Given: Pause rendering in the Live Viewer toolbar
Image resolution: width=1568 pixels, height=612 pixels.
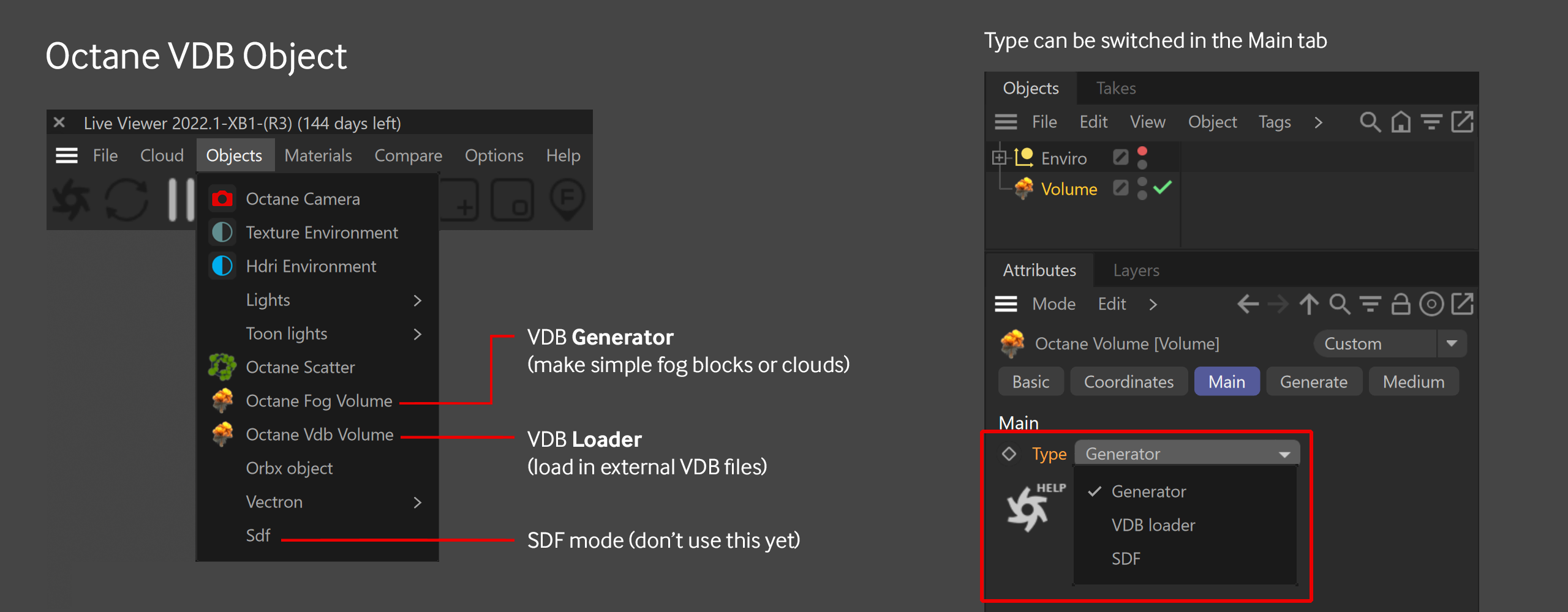Looking at the screenshot, I should click(x=181, y=200).
